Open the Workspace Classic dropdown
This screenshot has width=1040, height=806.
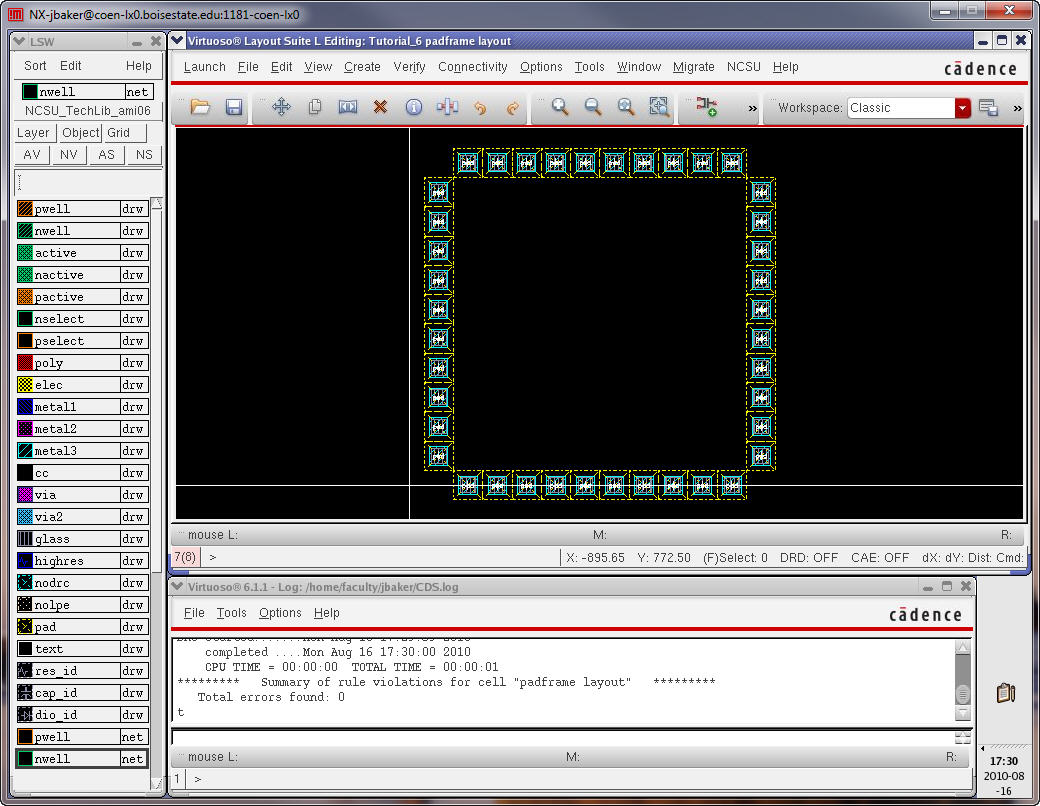(x=962, y=108)
